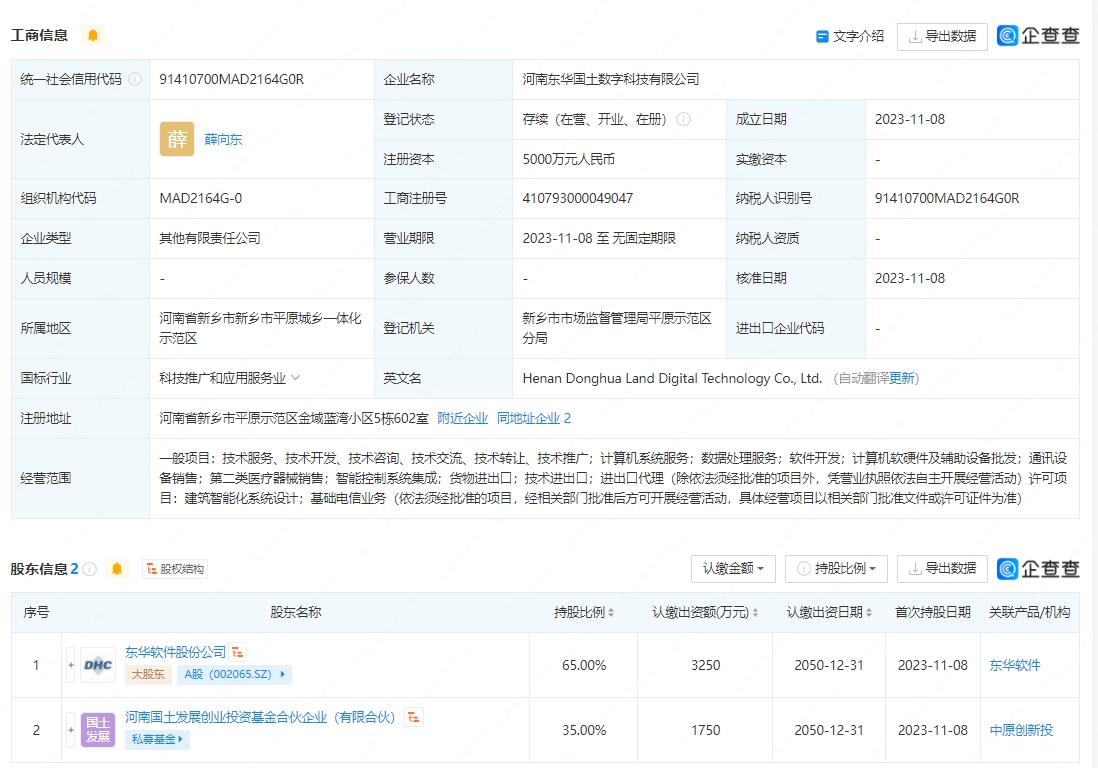1098x768 pixels.
Task: Select the 65.00% shareholding cell
Action: point(584,665)
